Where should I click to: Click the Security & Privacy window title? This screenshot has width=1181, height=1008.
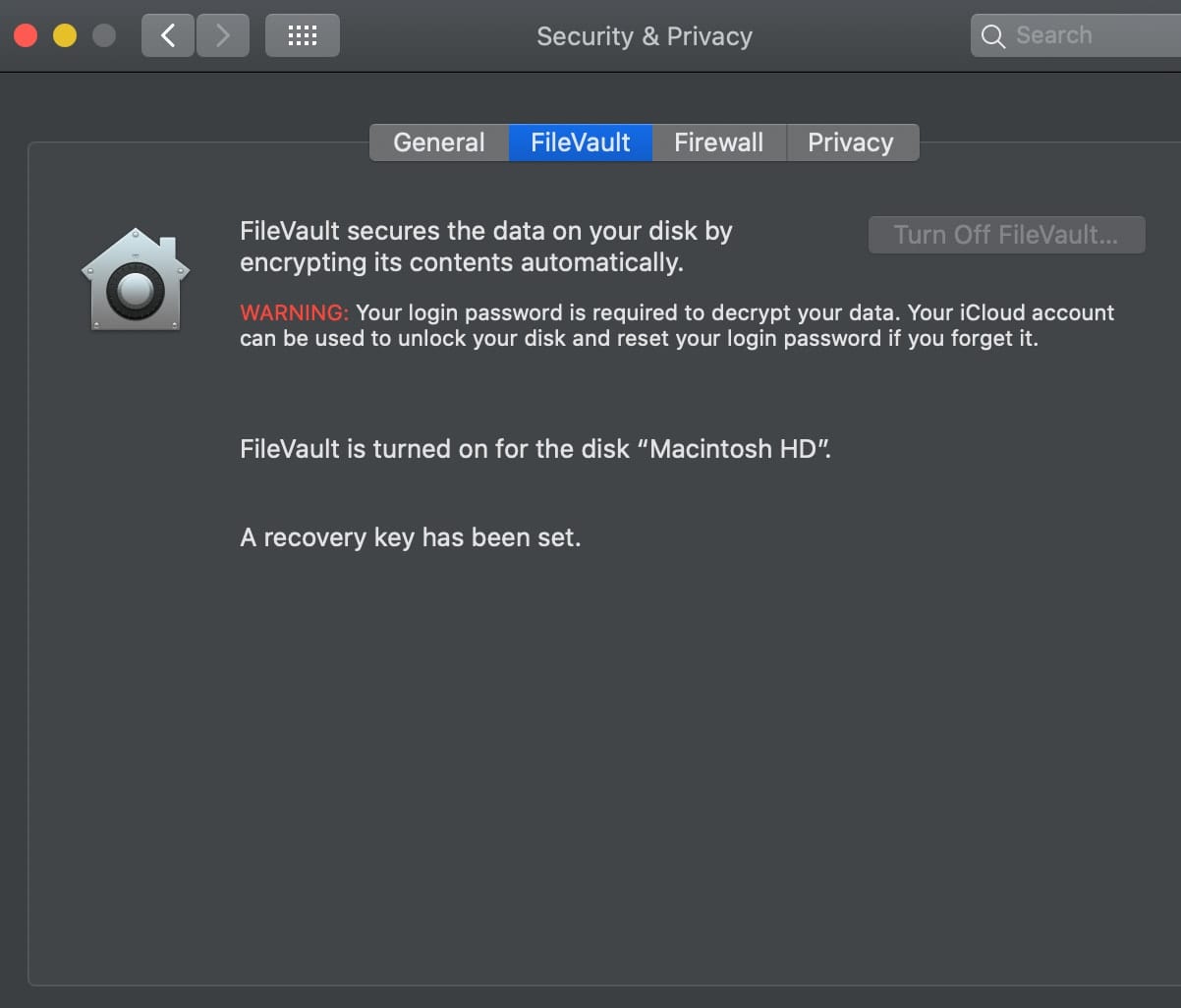[x=645, y=36]
